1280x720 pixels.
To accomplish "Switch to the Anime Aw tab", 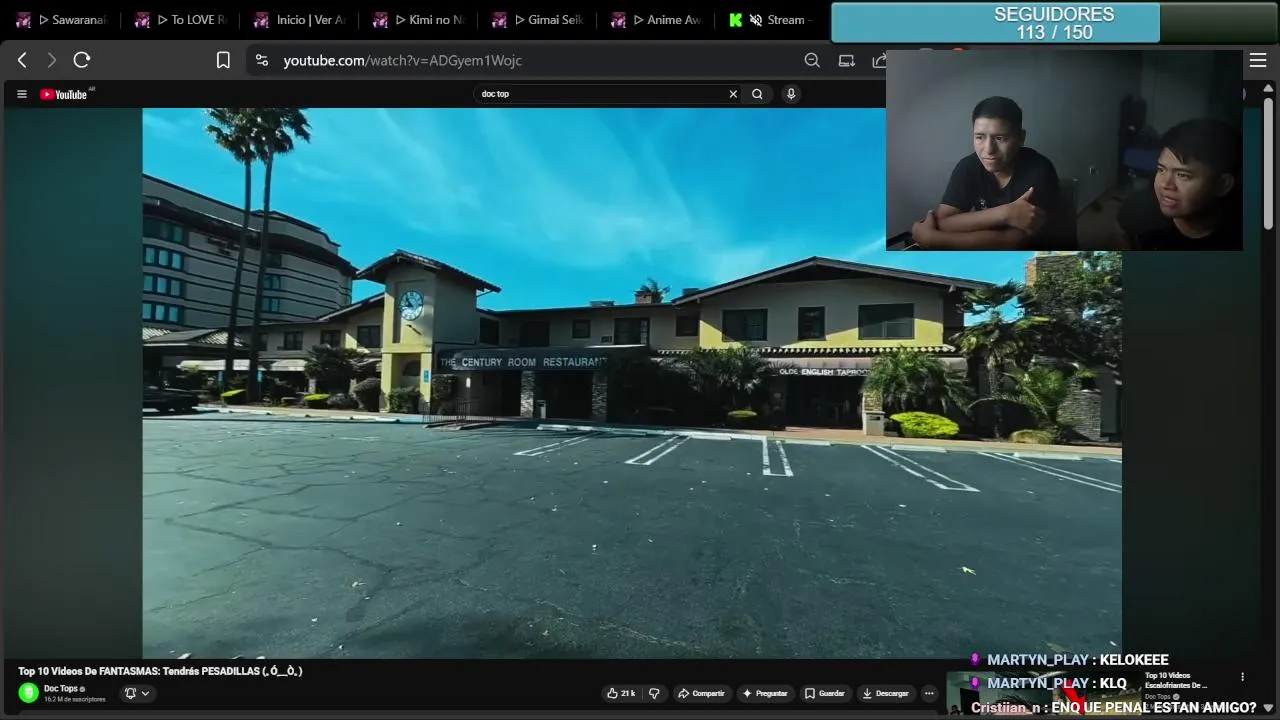I will click(x=657, y=20).
